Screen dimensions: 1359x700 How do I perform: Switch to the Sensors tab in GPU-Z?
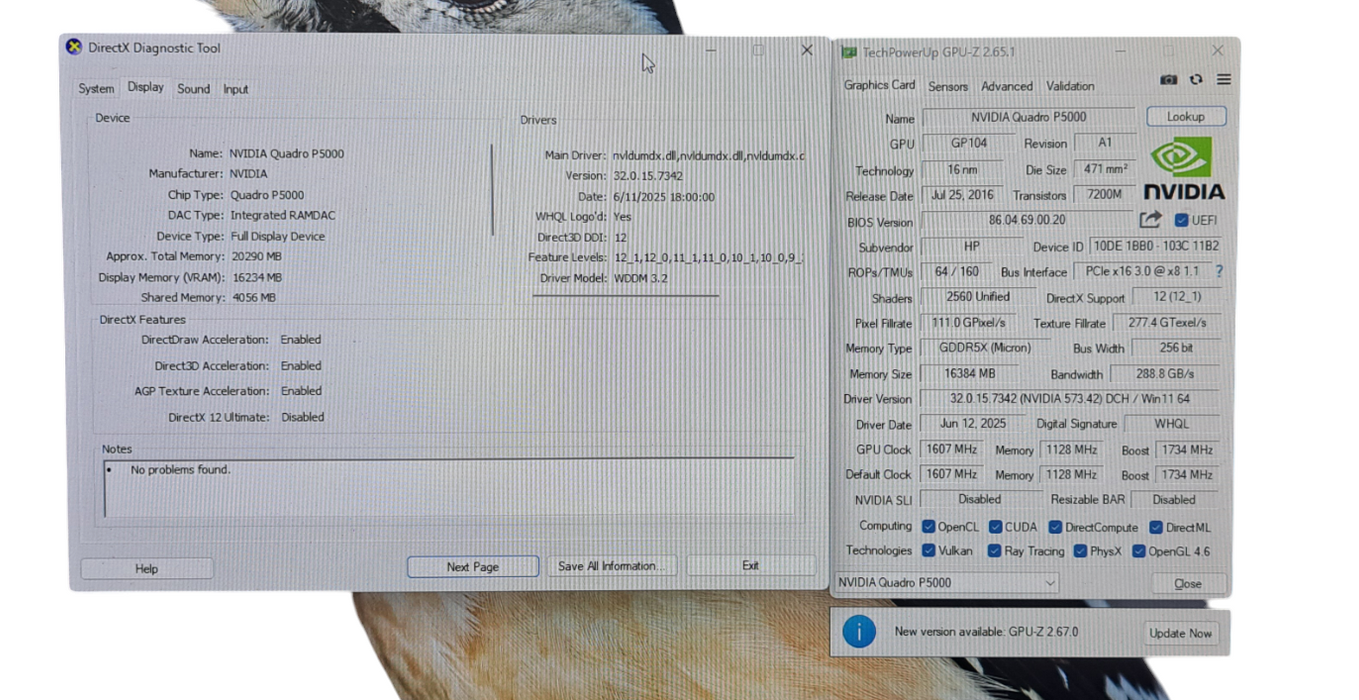pos(947,86)
